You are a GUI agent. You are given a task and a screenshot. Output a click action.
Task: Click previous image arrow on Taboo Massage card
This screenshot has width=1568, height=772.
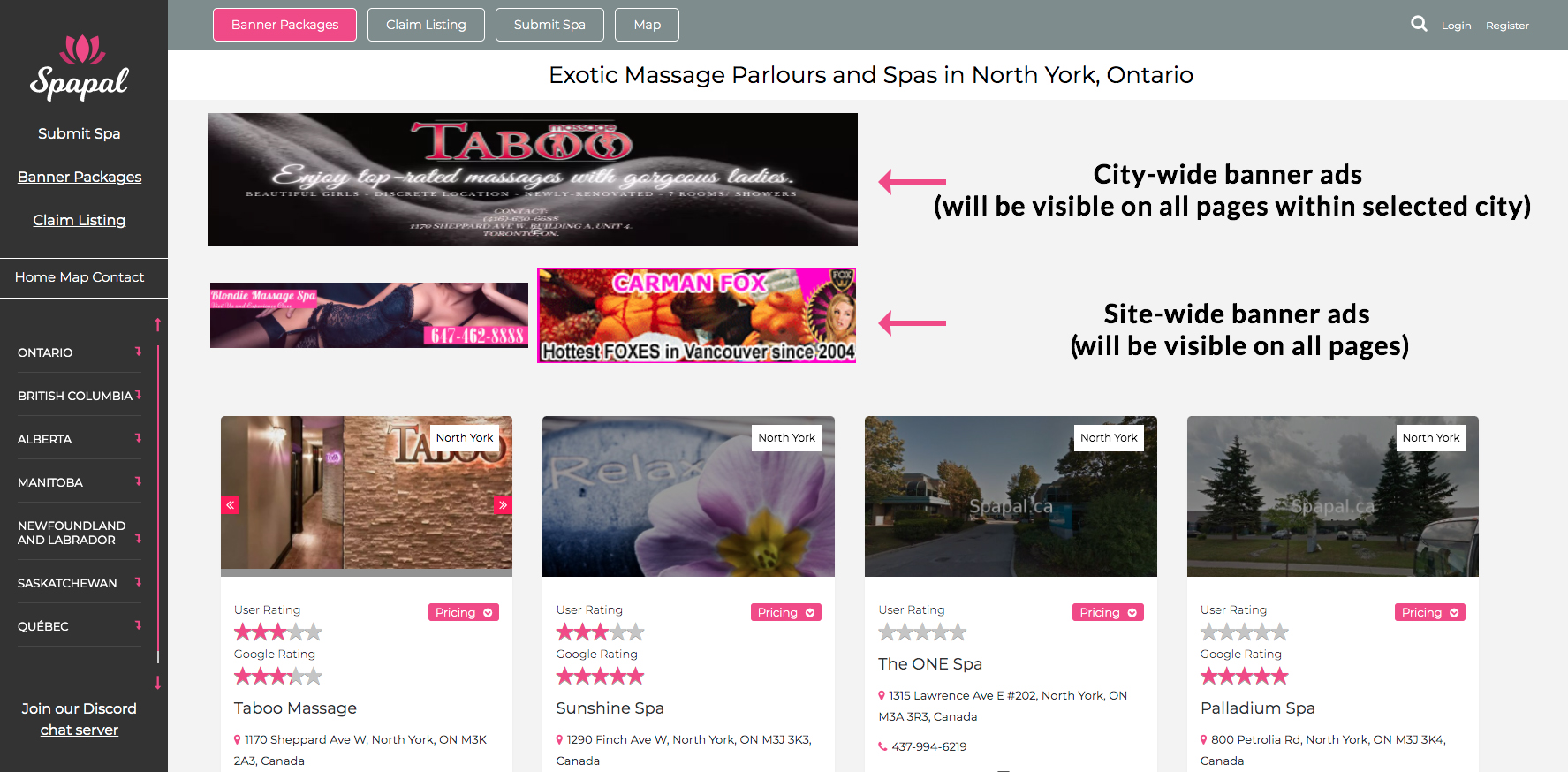coord(230,505)
